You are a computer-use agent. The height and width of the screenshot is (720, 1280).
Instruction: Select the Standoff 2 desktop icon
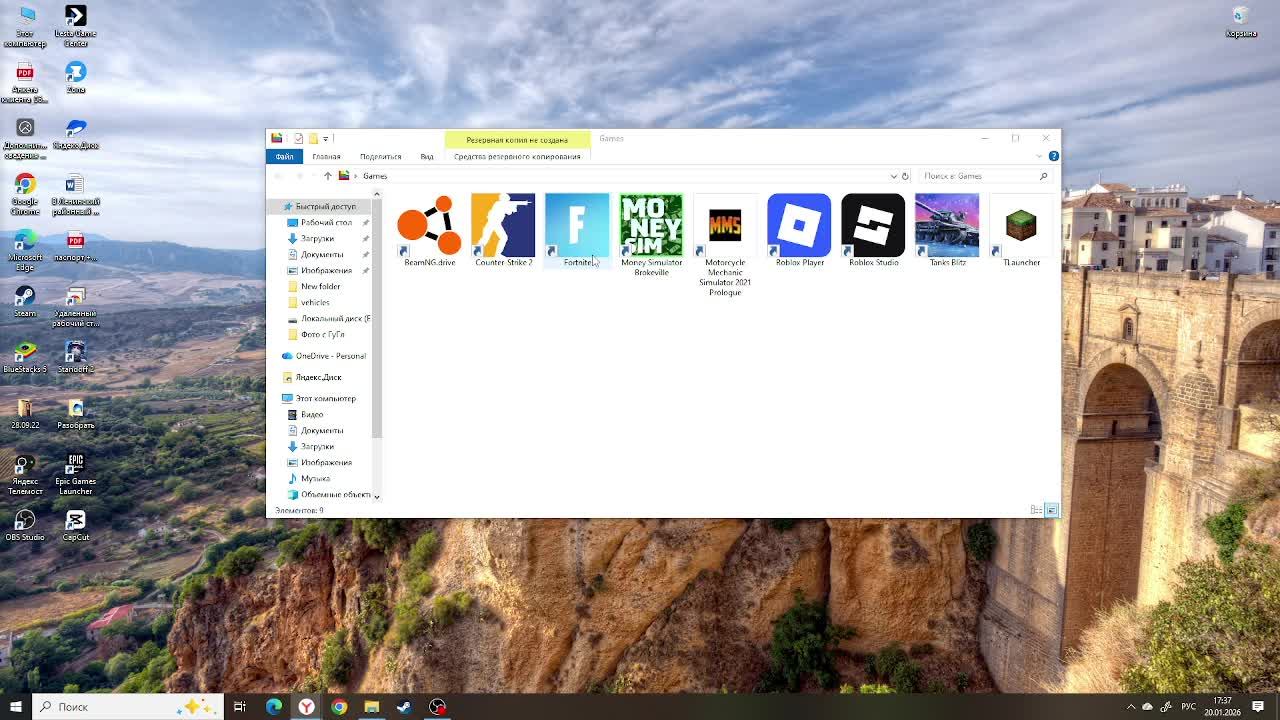75,358
